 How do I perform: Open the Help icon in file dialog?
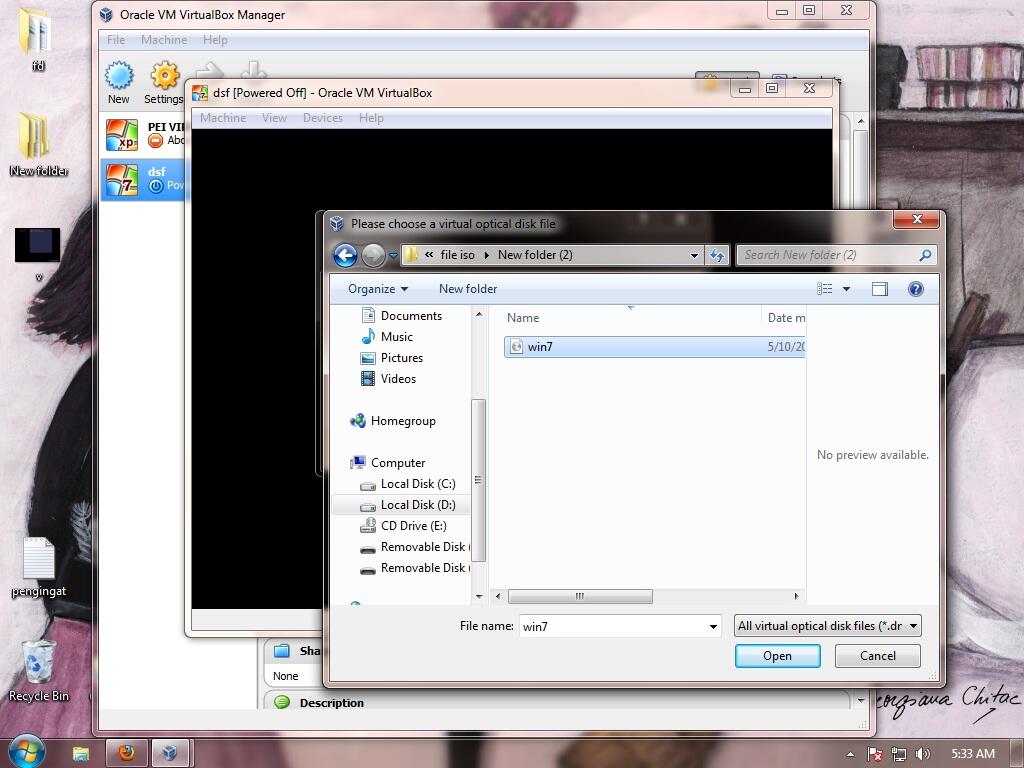(x=916, y=289)
